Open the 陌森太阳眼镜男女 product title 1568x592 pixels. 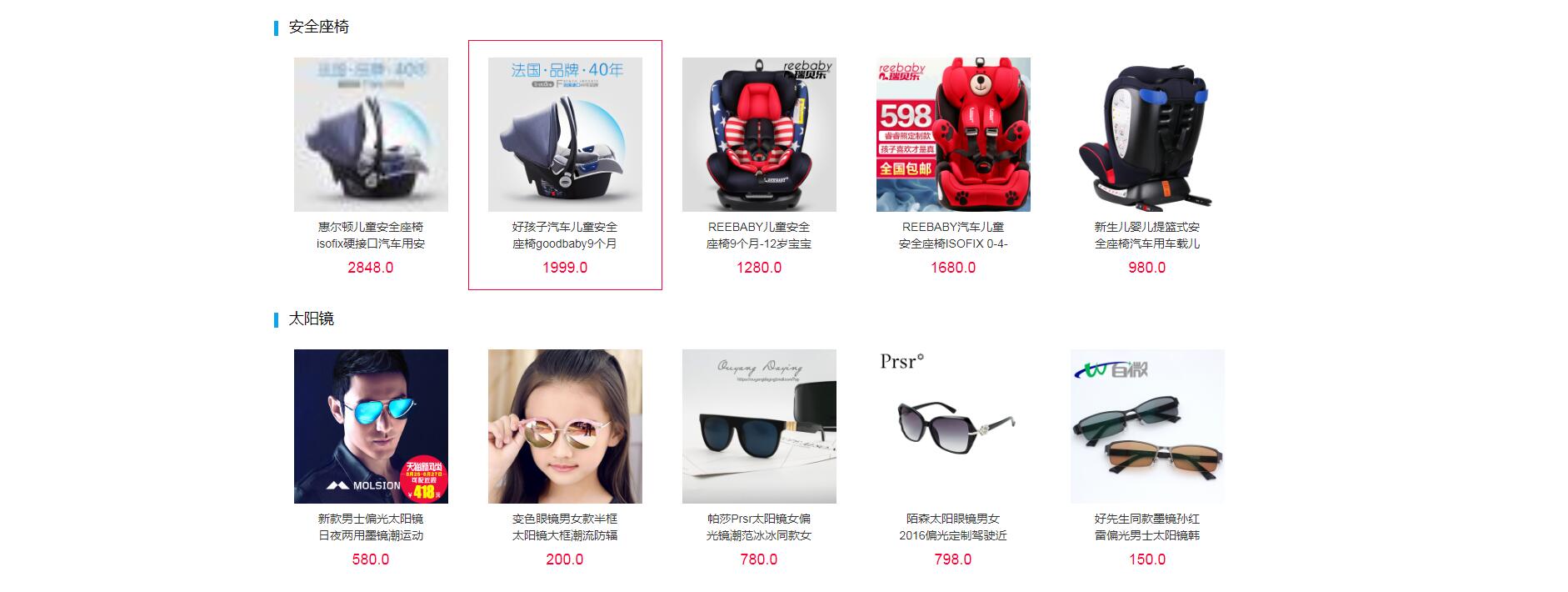click(x=953, y=527)
